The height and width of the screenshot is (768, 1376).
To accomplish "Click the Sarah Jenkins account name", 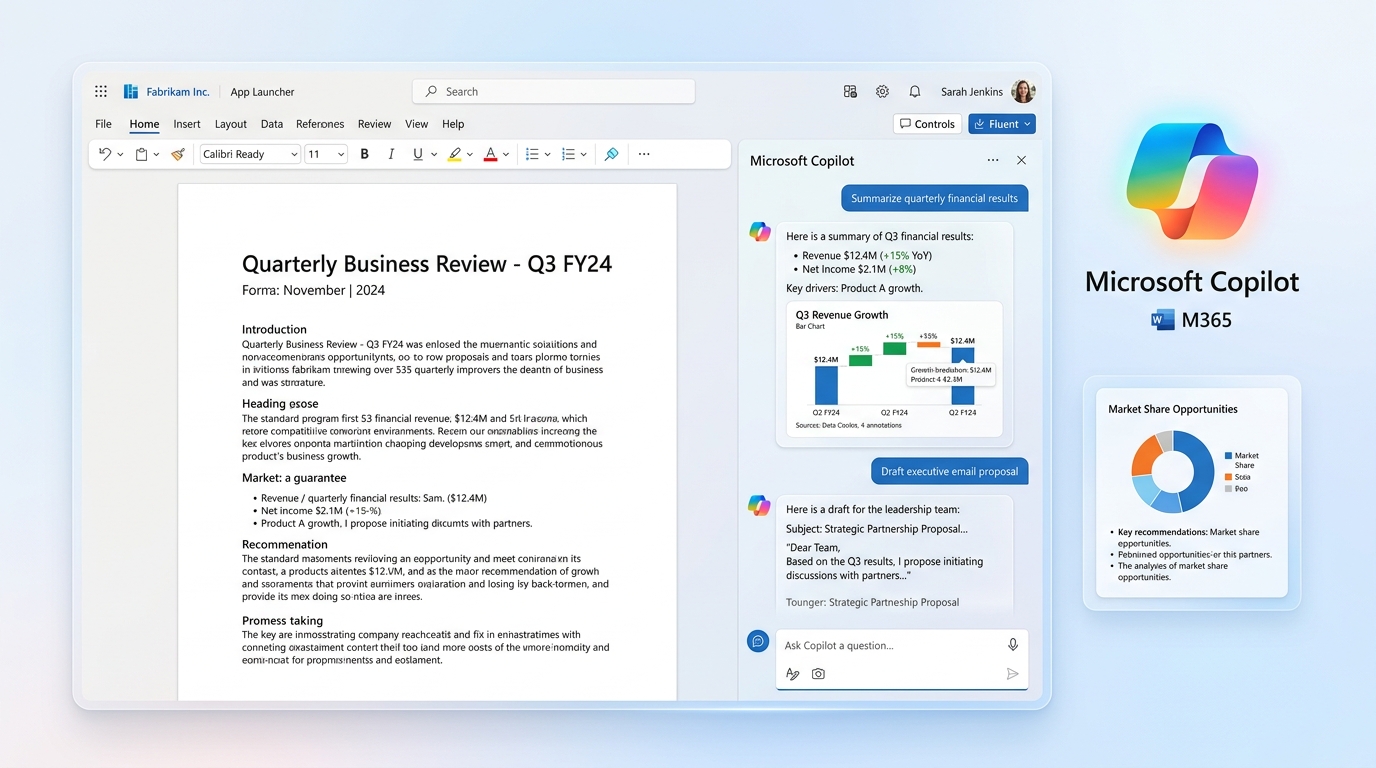I will point(972,92).
